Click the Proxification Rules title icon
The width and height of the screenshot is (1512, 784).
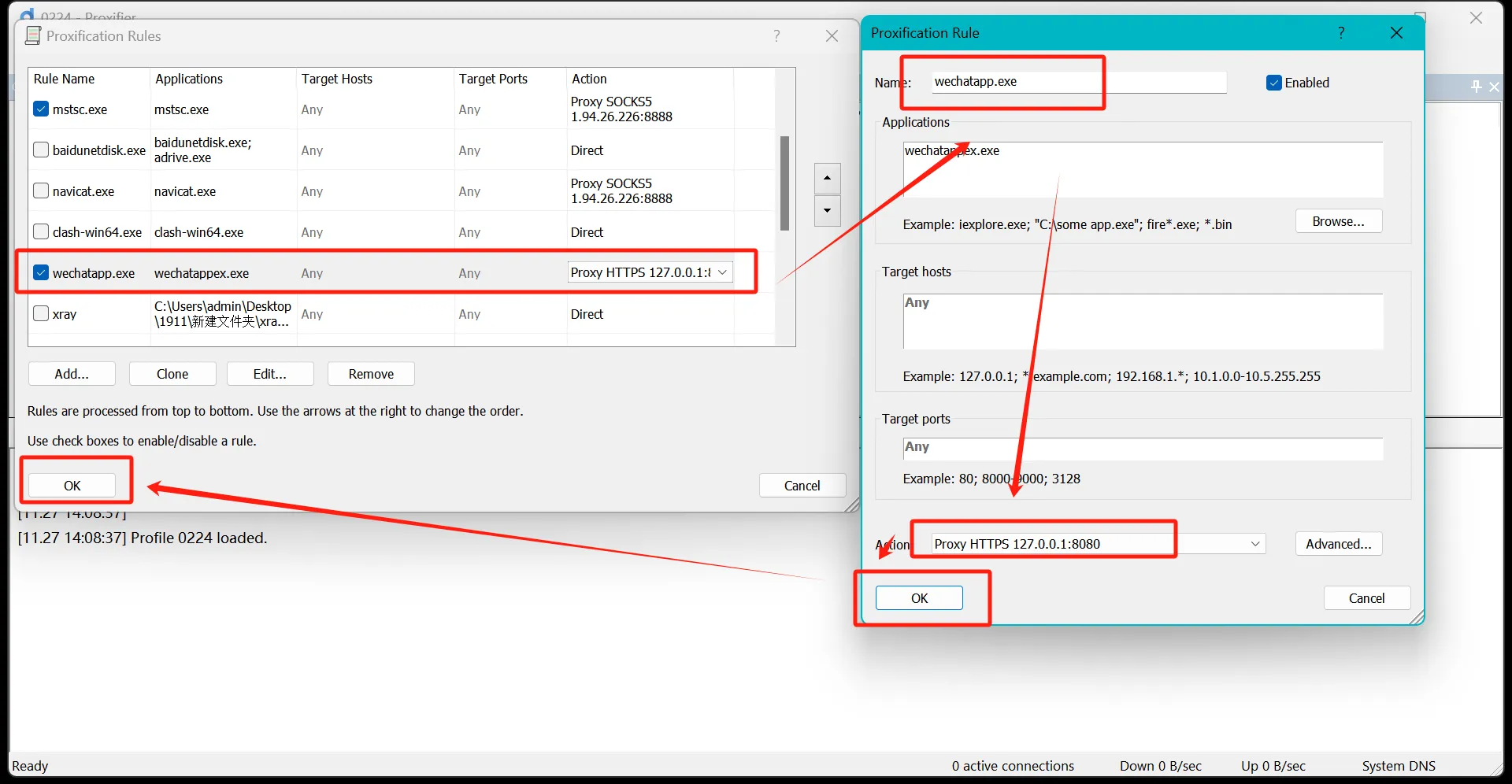coord(33,35)
